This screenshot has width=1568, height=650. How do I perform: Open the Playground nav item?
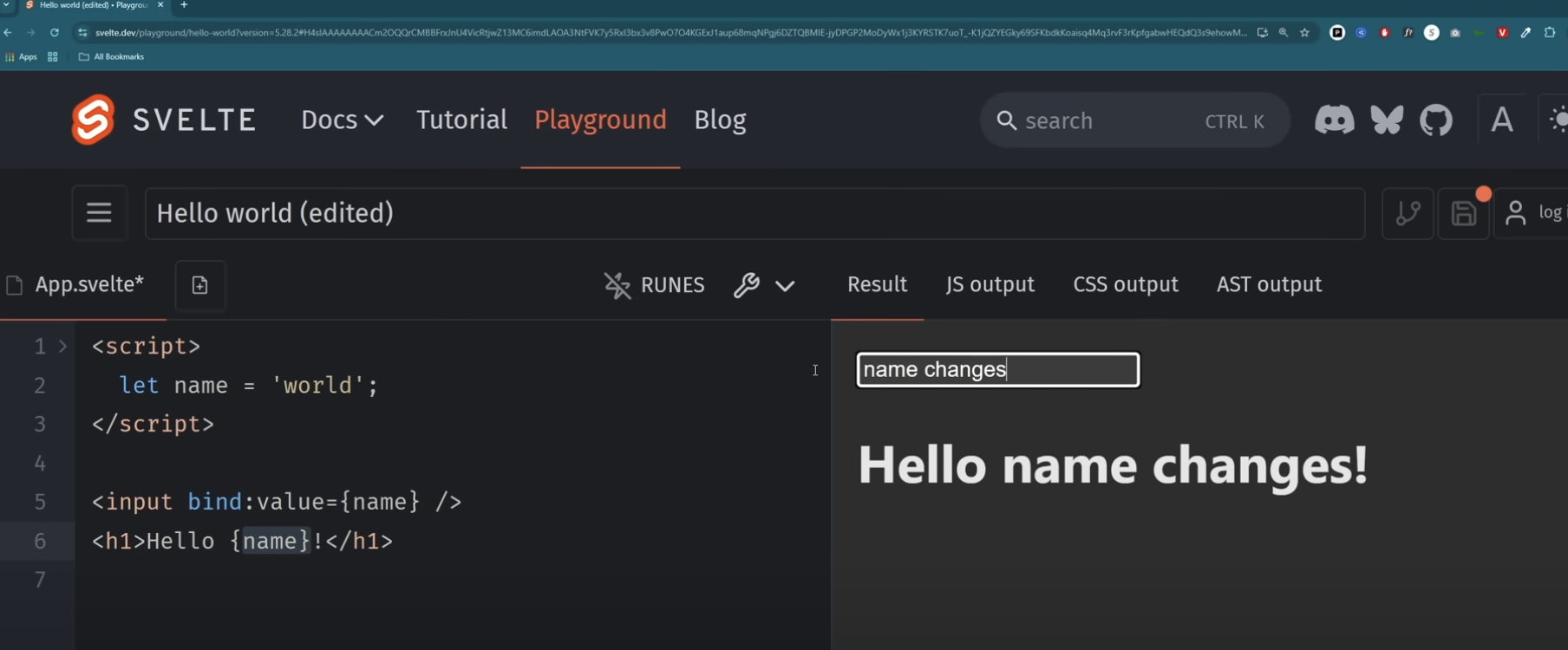pos(600,120)
